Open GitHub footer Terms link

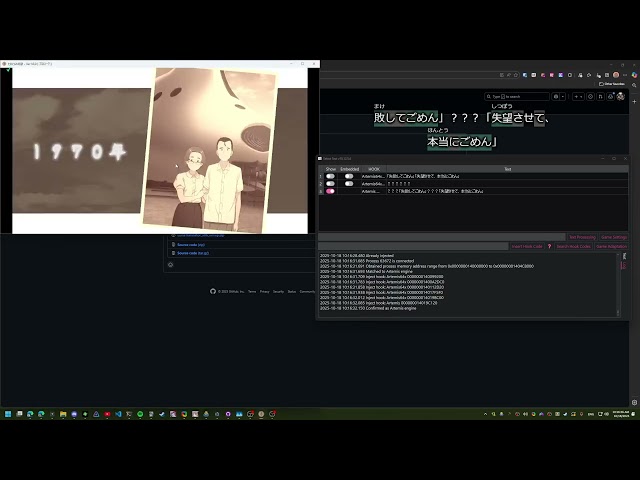click(252, 291)
